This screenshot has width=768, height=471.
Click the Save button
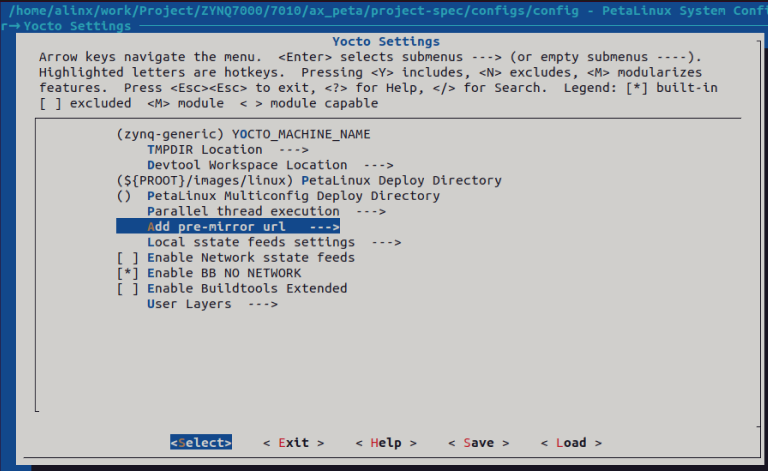point(479,443)
